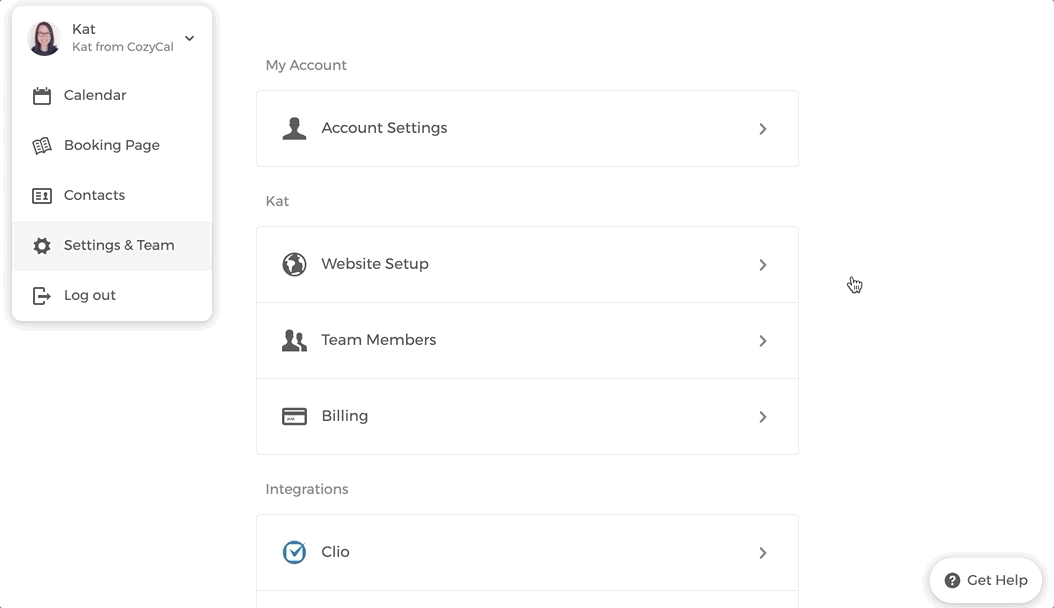Screen dimensions: 1054x608
Task: Click the Log out arrow icon
Action: (x=42, y=296)
